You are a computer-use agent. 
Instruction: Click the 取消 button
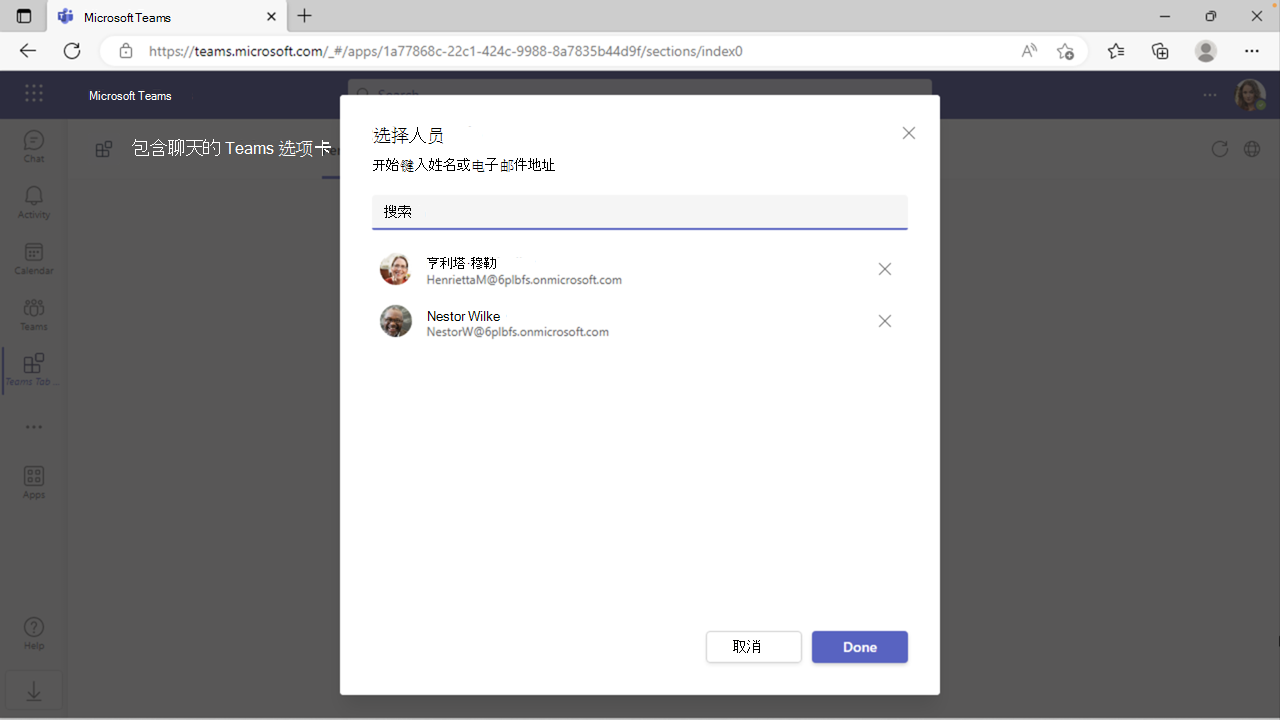pos(754,647)
